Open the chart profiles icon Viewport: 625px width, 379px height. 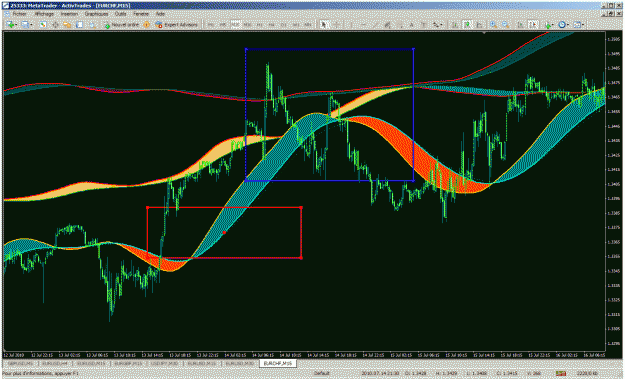click(25, 25)
